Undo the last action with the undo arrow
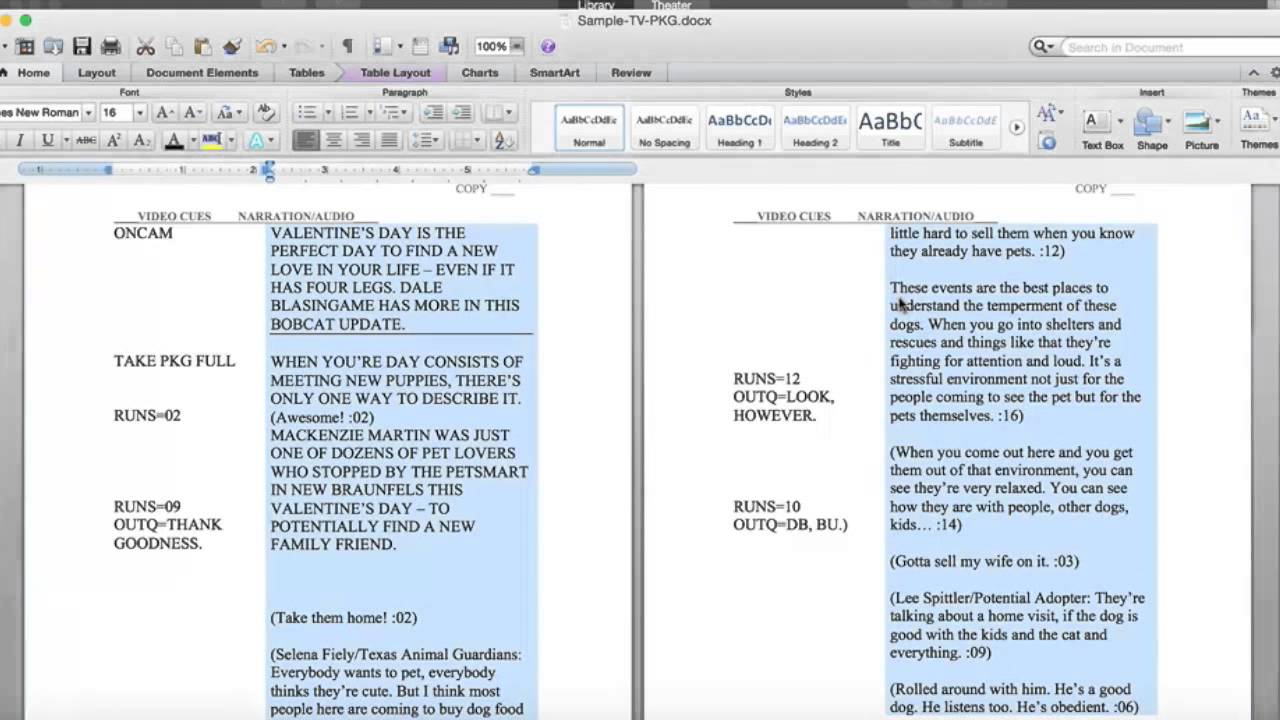1280x720 pixels. point(265,46)
